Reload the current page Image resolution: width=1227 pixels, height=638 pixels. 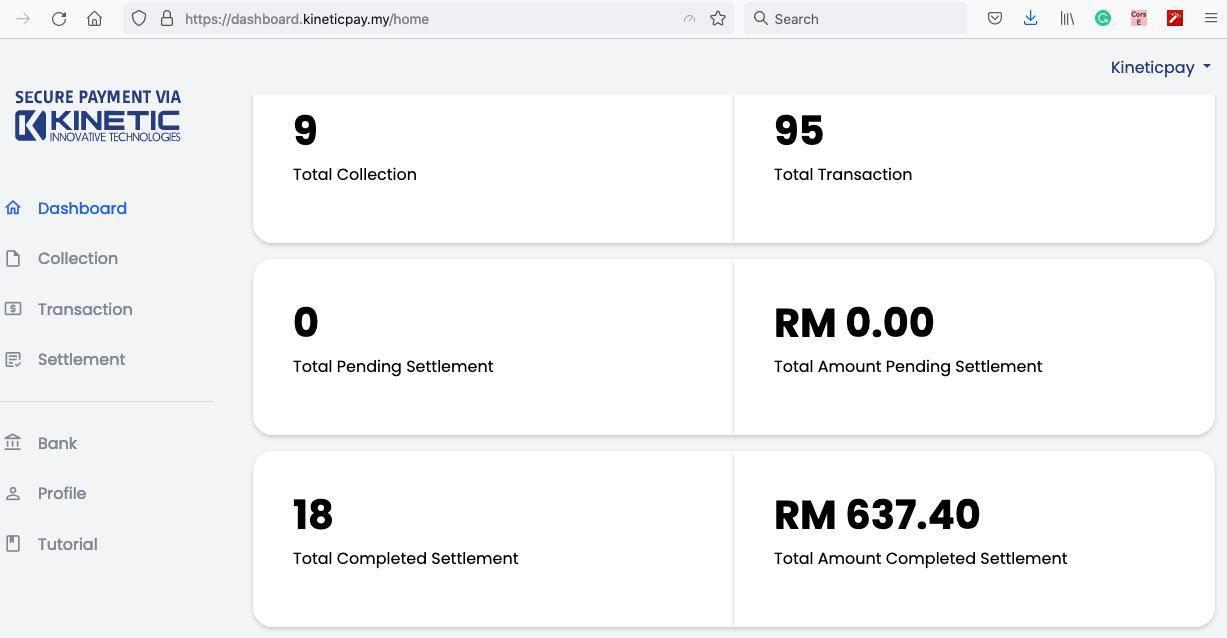point(59,18)
